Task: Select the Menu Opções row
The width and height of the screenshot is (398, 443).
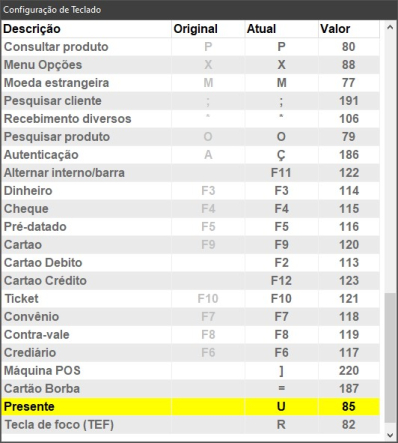Action: (190, 65)
